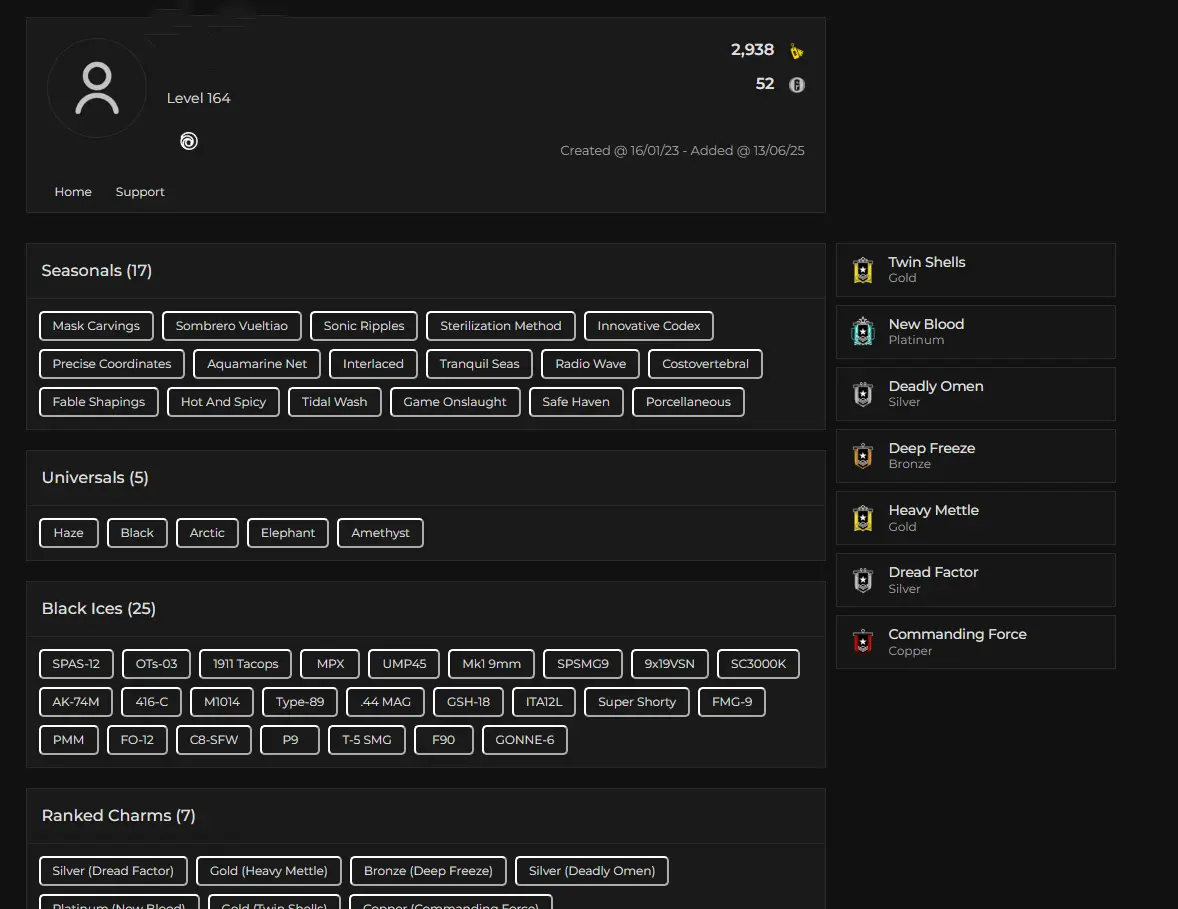This screenshot has height=909, width=1178.
Task: Choose the GONNE-6 black ice tag
Action: click(x=525, y=740)
